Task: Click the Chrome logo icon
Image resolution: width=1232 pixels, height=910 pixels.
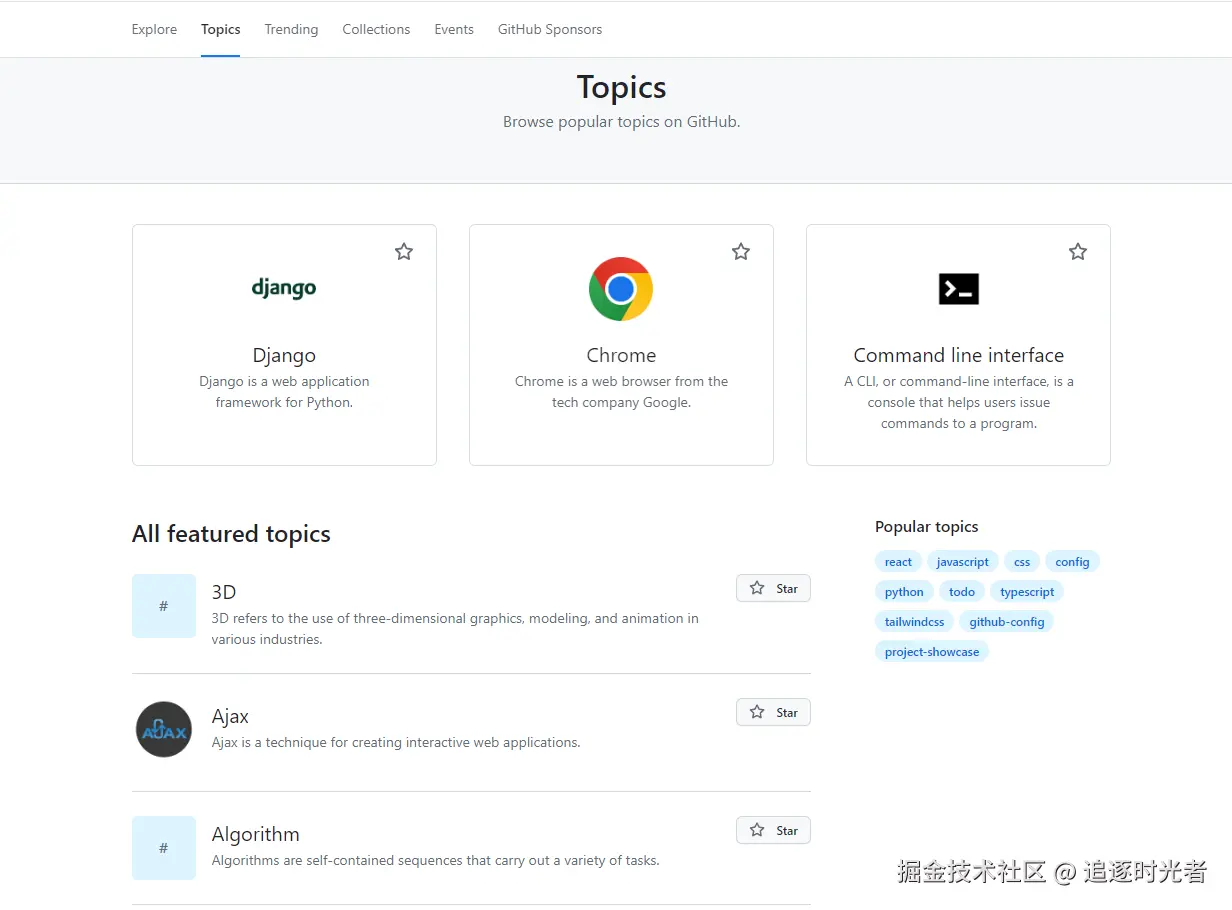Action: [x=621, y=289]
